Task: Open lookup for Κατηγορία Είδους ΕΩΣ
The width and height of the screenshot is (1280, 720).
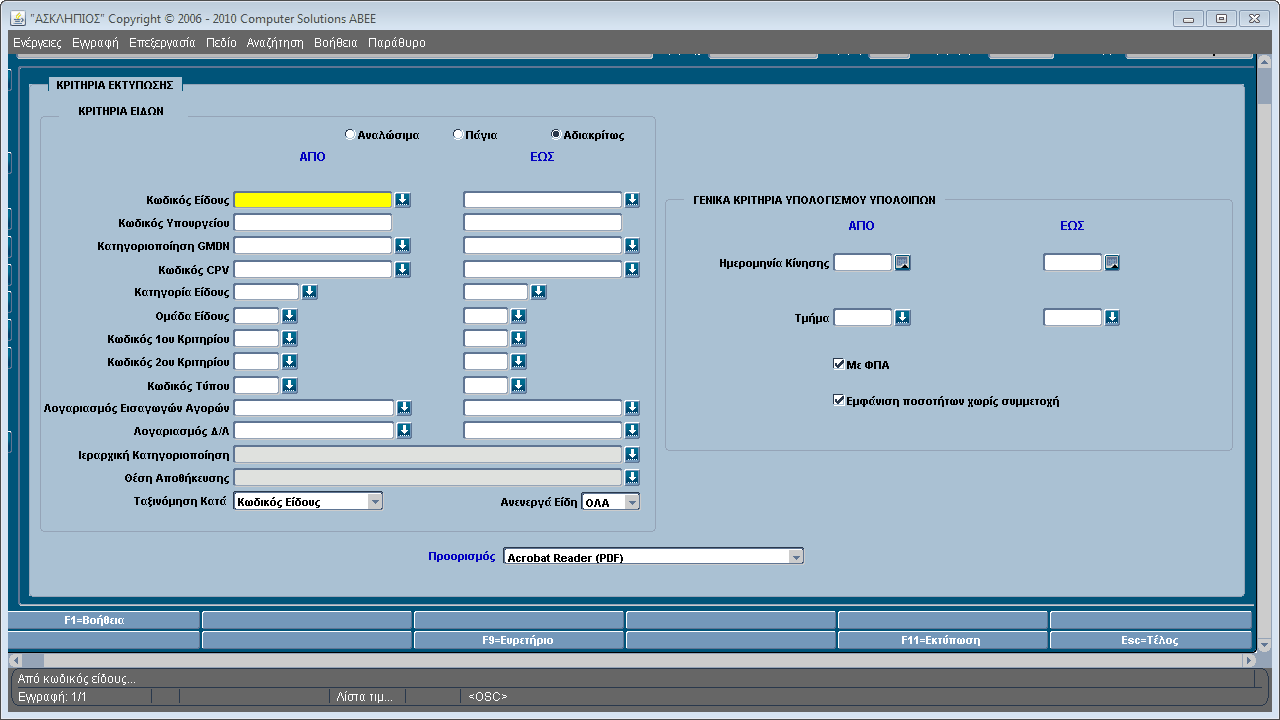Action: 538,292
